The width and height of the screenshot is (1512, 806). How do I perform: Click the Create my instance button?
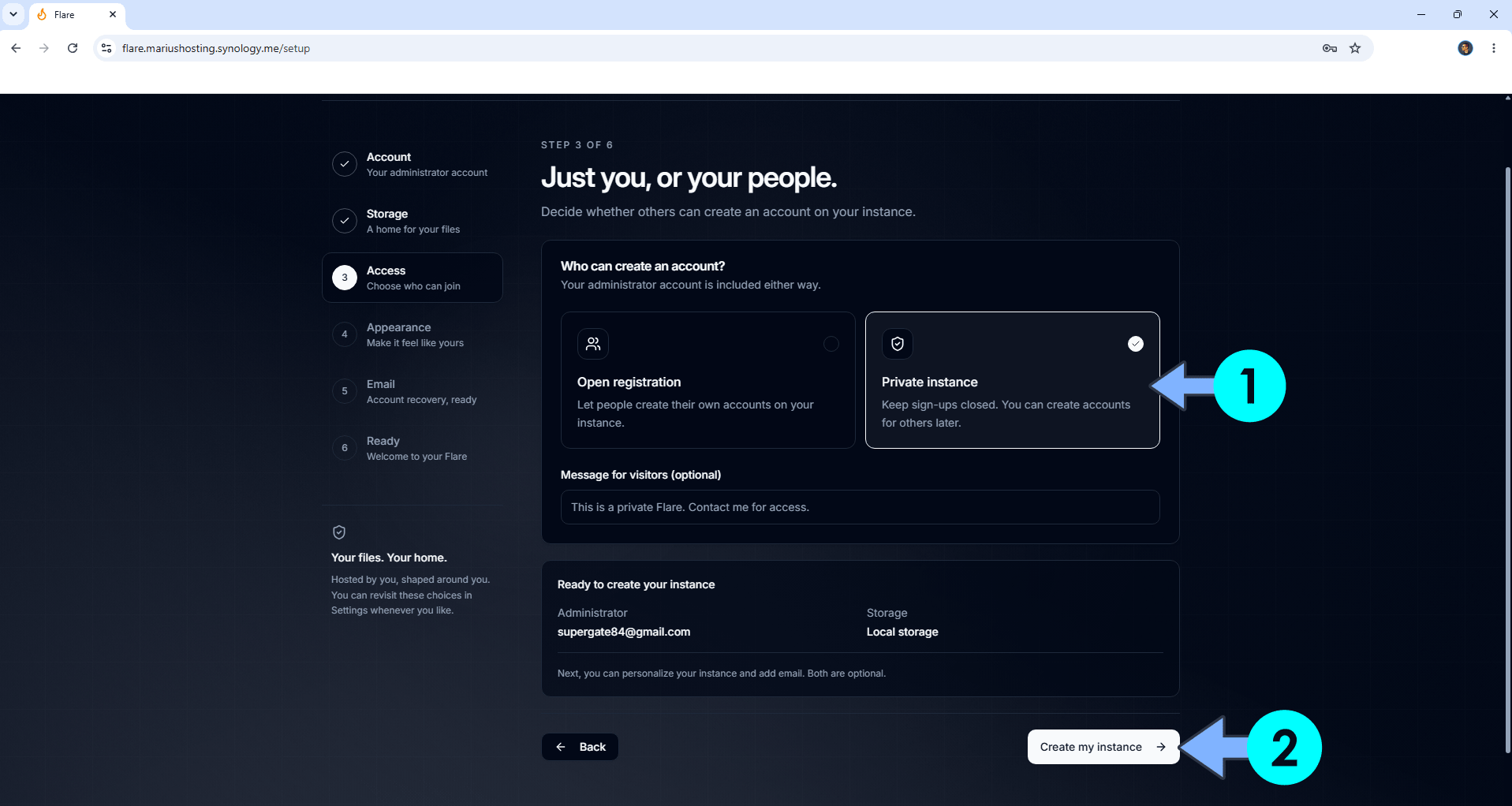pos(1103,747)
